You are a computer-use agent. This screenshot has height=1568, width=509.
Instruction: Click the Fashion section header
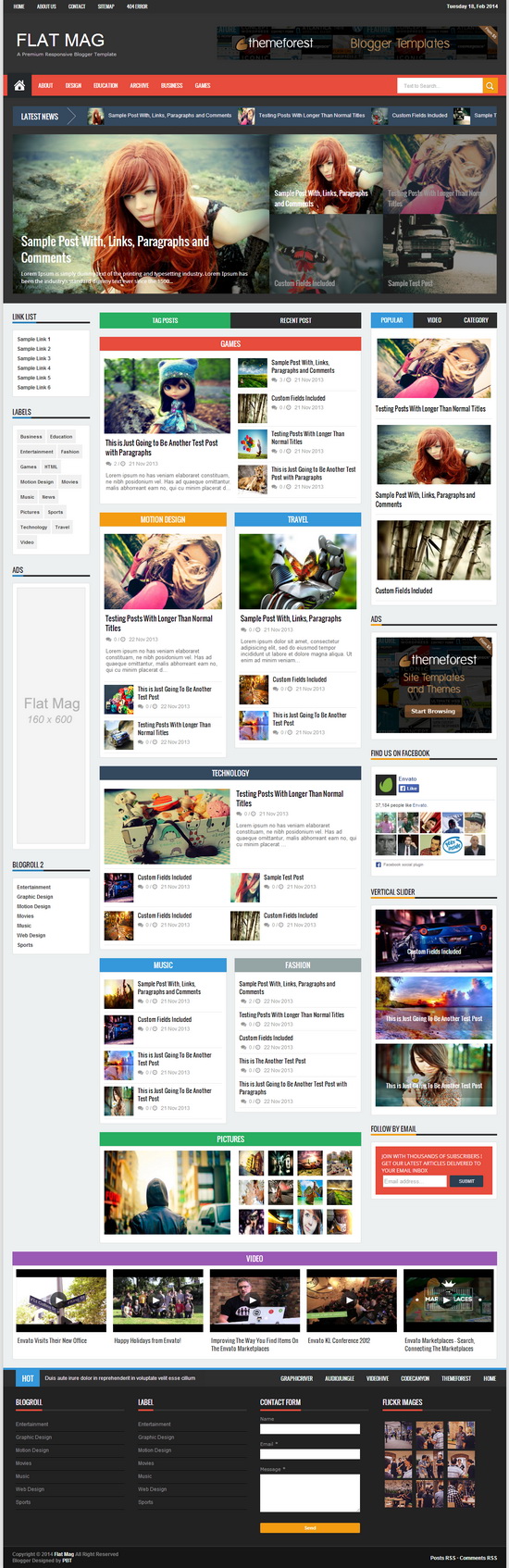(298, 965)
